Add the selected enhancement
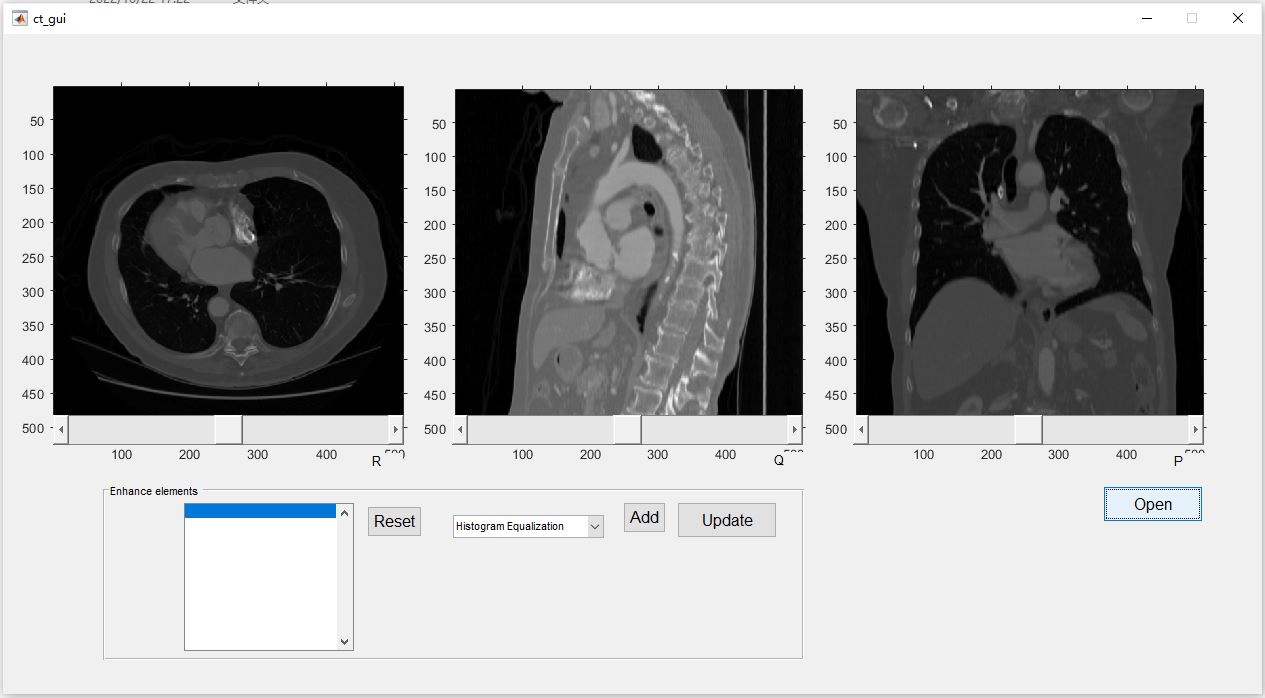The image size is (1265, 698). [x=644, y=517]
